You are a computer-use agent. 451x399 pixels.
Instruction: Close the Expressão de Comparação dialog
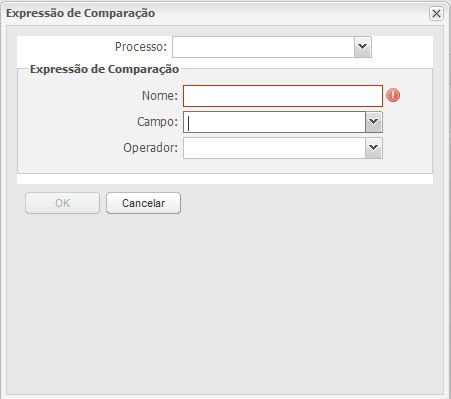pos(436,14)
